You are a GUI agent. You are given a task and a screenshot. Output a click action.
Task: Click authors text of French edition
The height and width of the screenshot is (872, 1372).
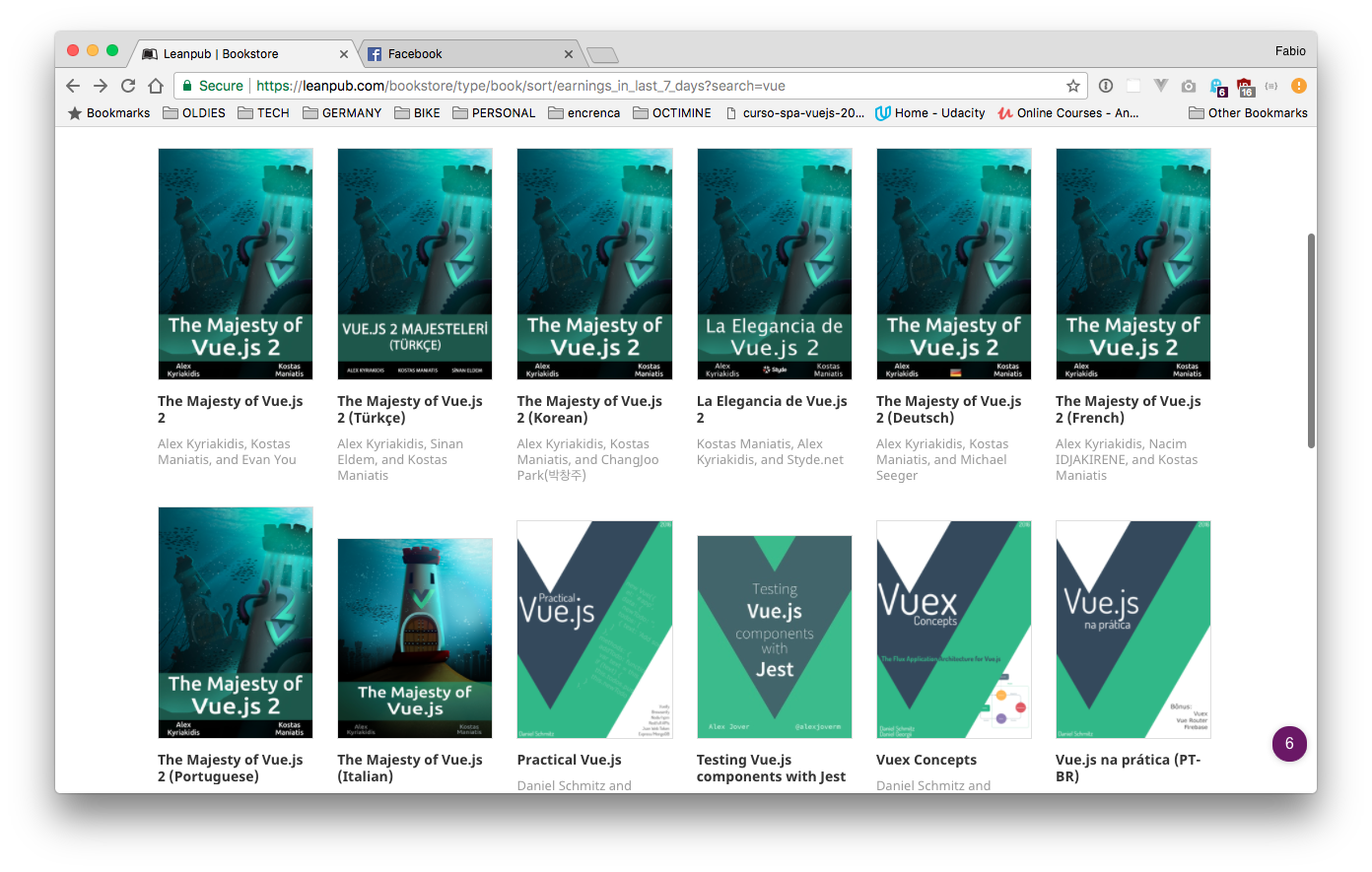[1127, 460]
